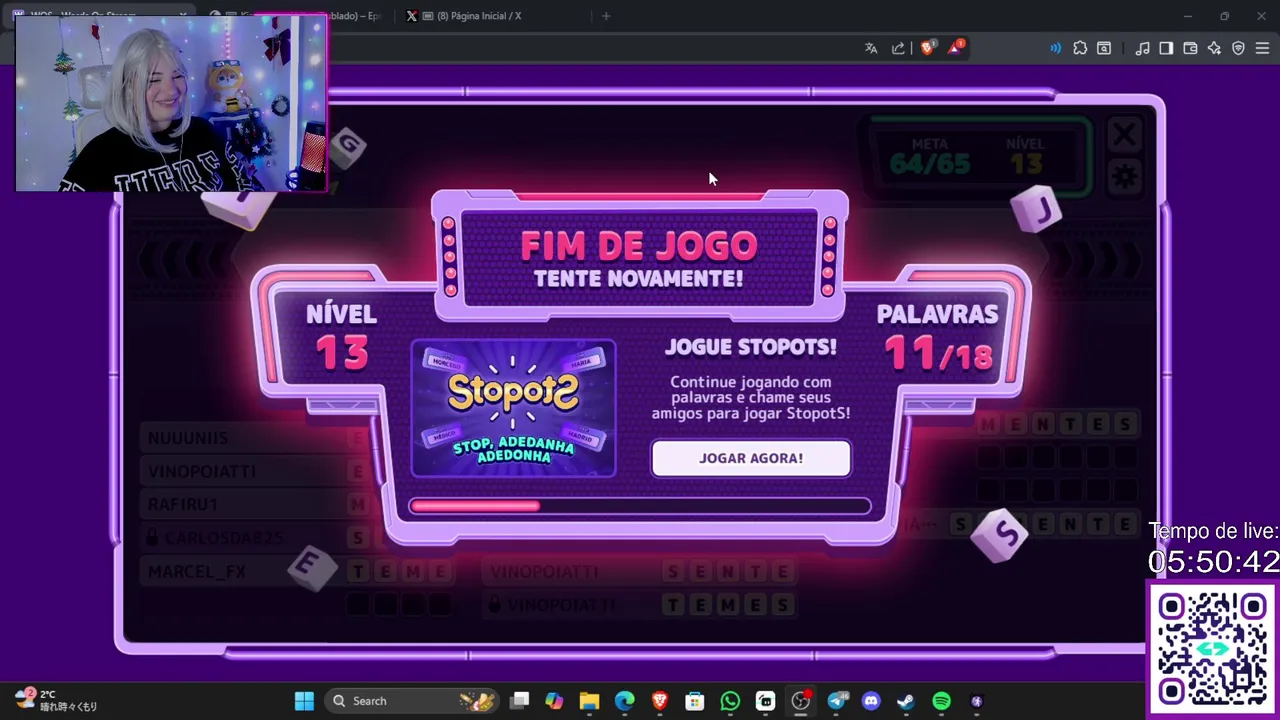
Task: Click the StopotS loading progress bar
Action: [640, 506]
